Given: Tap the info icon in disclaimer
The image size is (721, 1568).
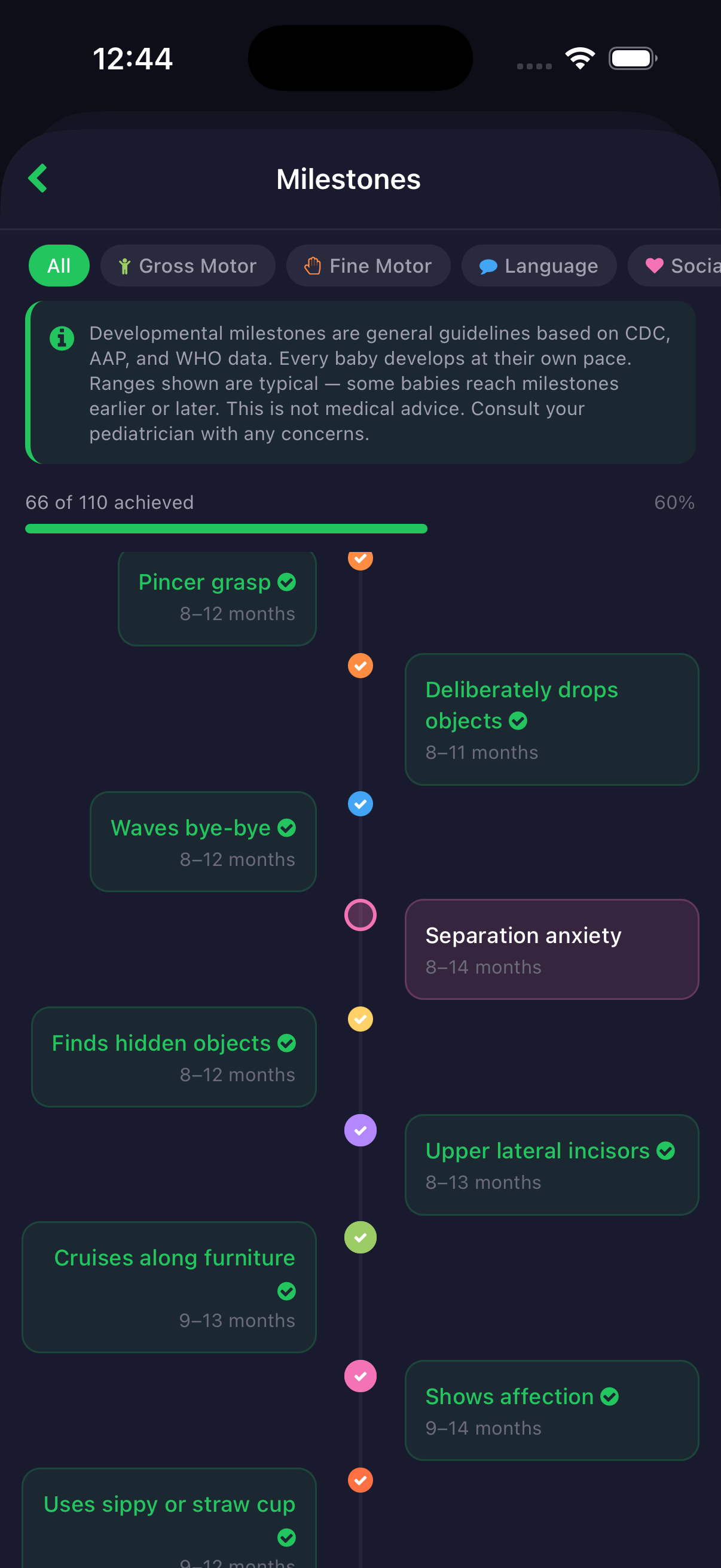Looking at the screenshot, I should coord(62,338).
